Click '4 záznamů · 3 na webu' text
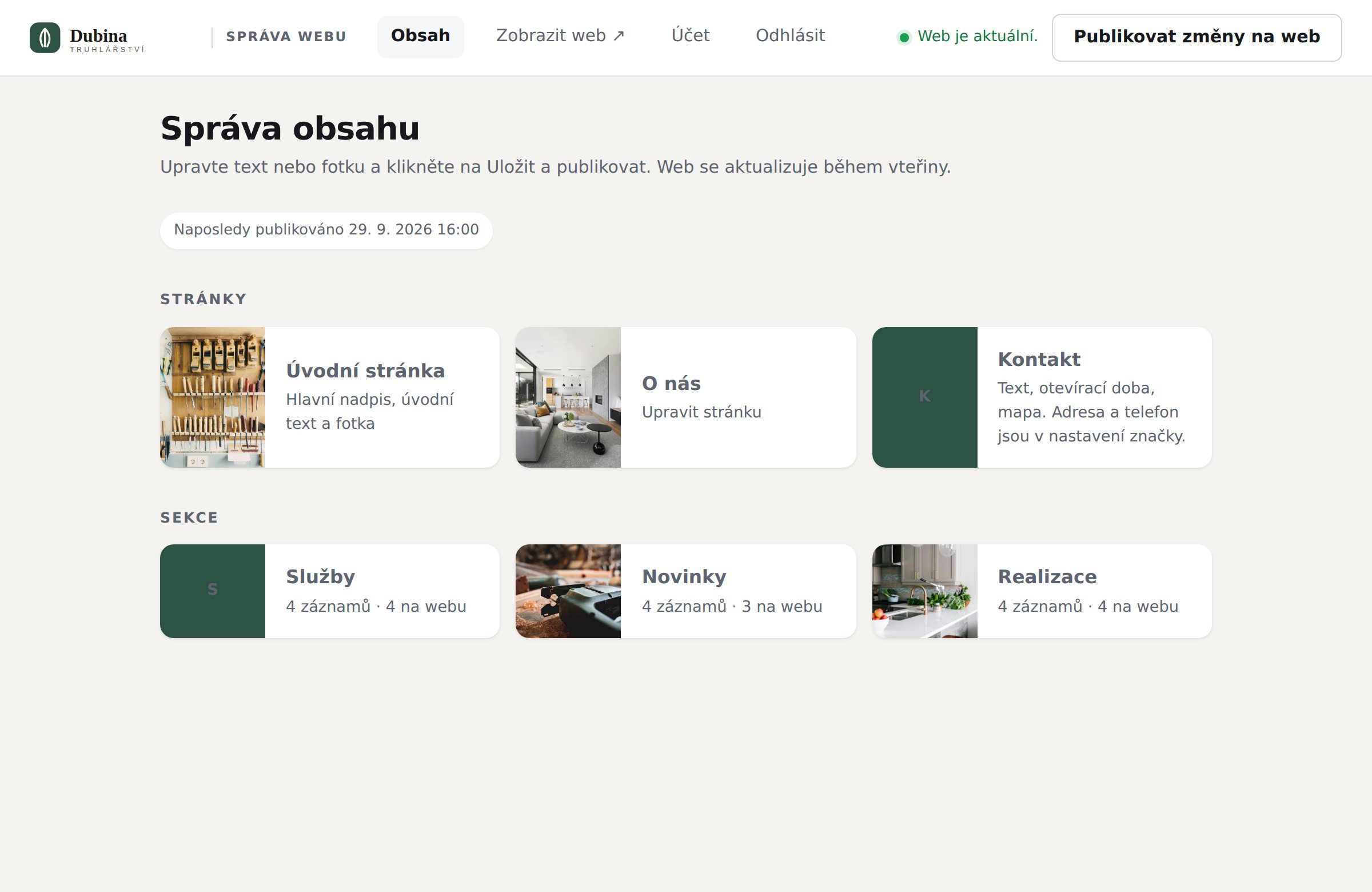The width and height of the screenshot is (1372, 892). coord(732,607)
